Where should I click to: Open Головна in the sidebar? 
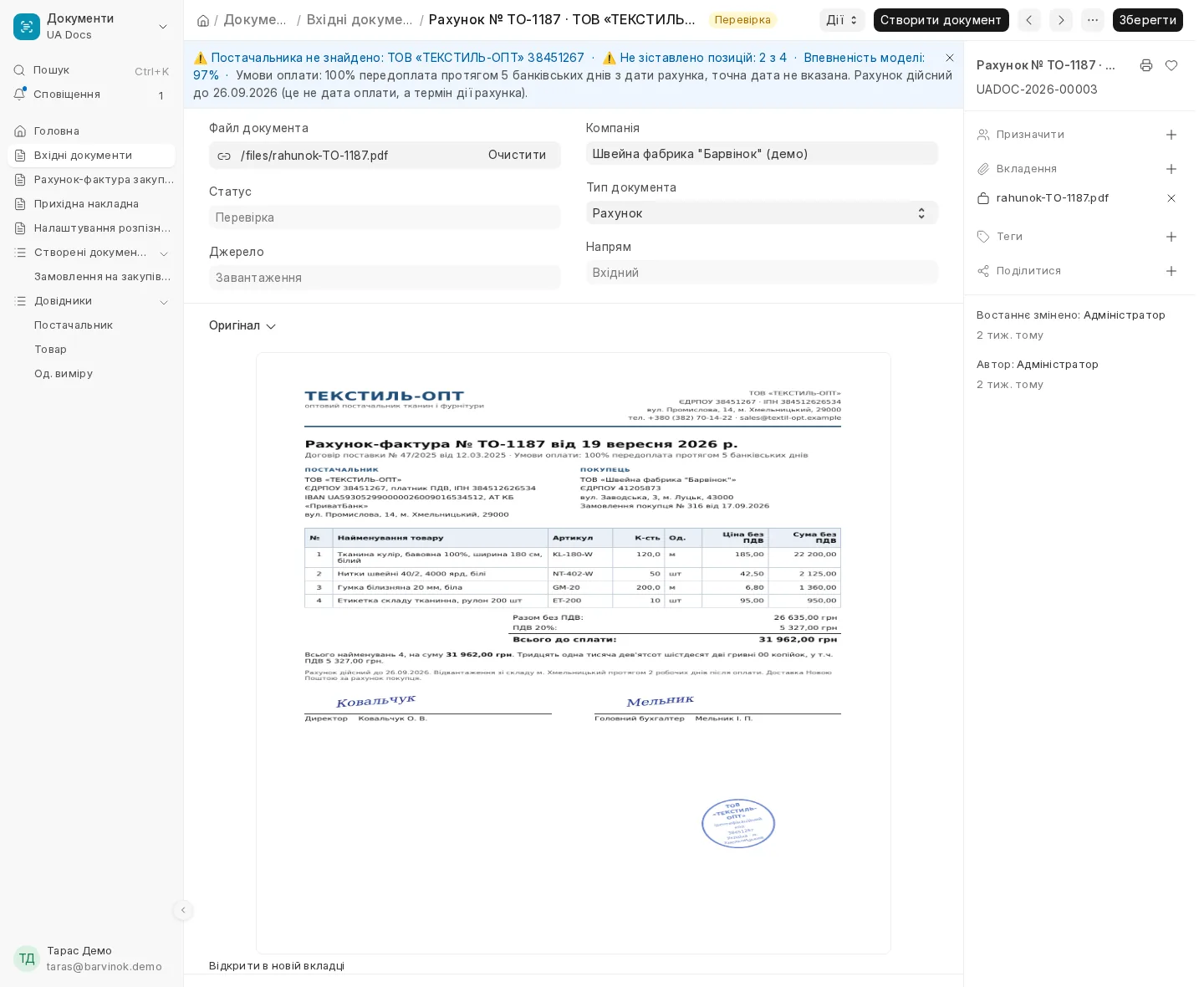pyautogui.click(x=92, y=131)
